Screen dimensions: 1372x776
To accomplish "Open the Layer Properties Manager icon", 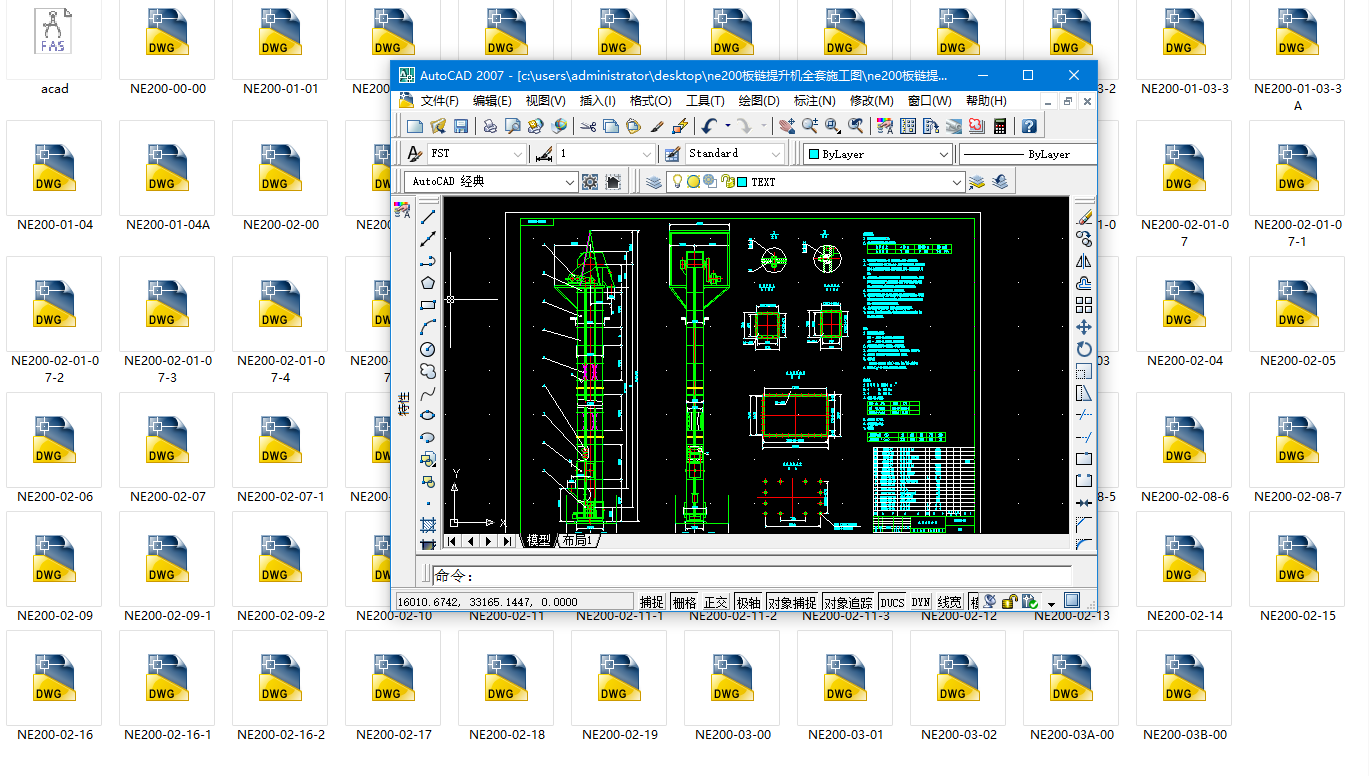I will tap(653, 182).
